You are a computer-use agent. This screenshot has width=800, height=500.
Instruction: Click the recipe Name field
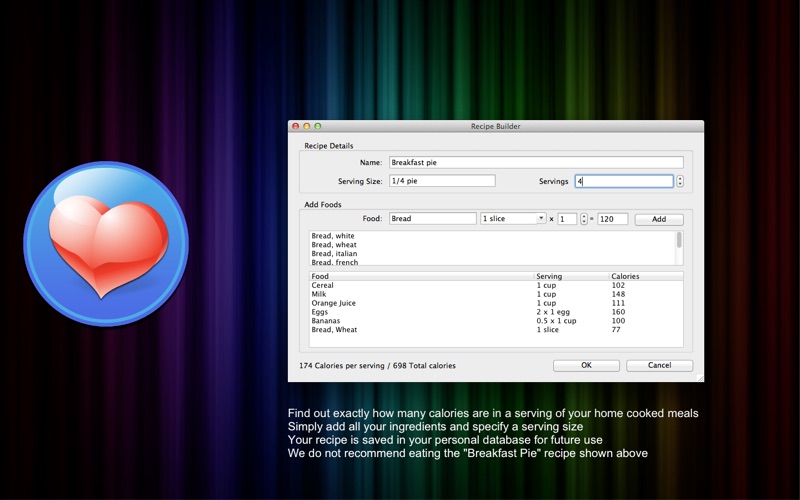coord(536,162)
